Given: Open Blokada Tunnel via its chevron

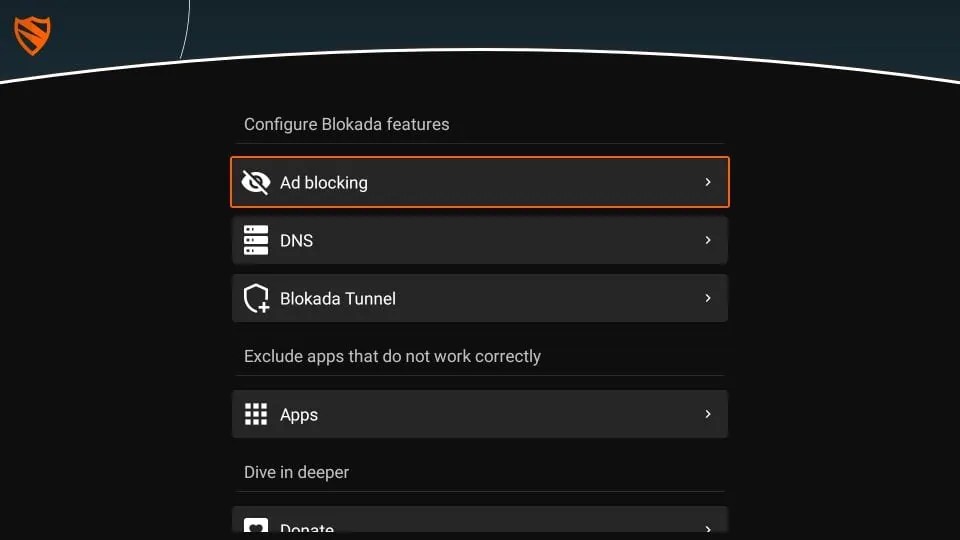Looking at the screenshot, I should [x=708, y=298].
